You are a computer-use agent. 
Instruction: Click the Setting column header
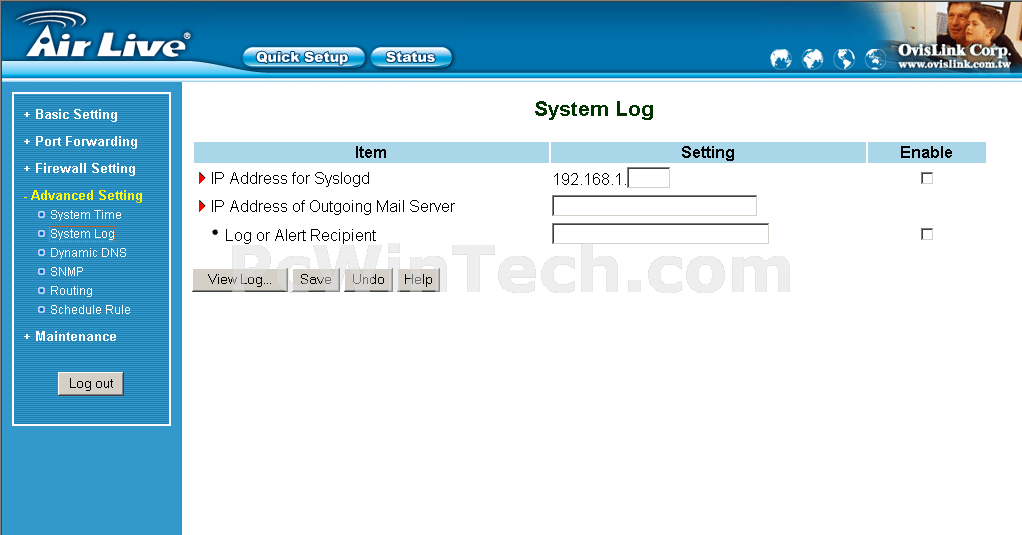point(708,152)
